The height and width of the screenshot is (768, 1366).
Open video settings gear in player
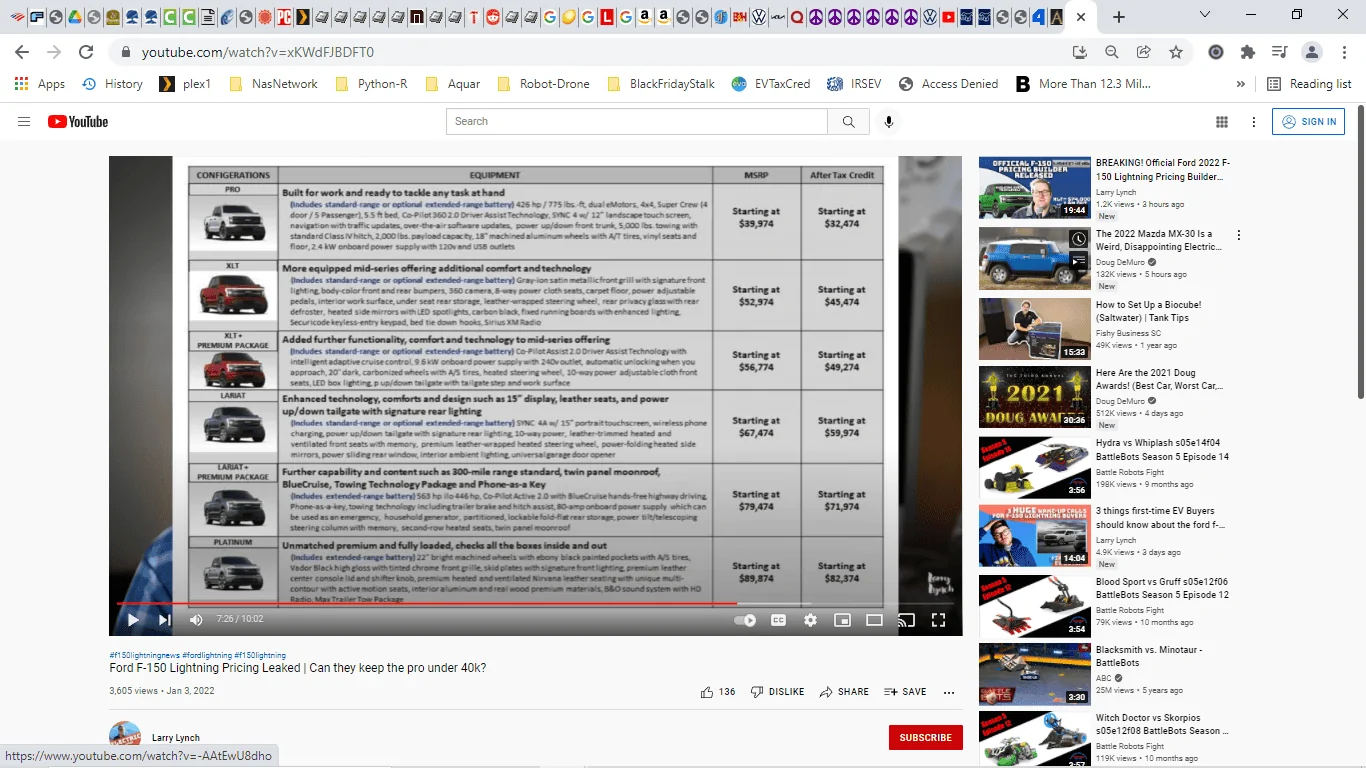[810, 620]
